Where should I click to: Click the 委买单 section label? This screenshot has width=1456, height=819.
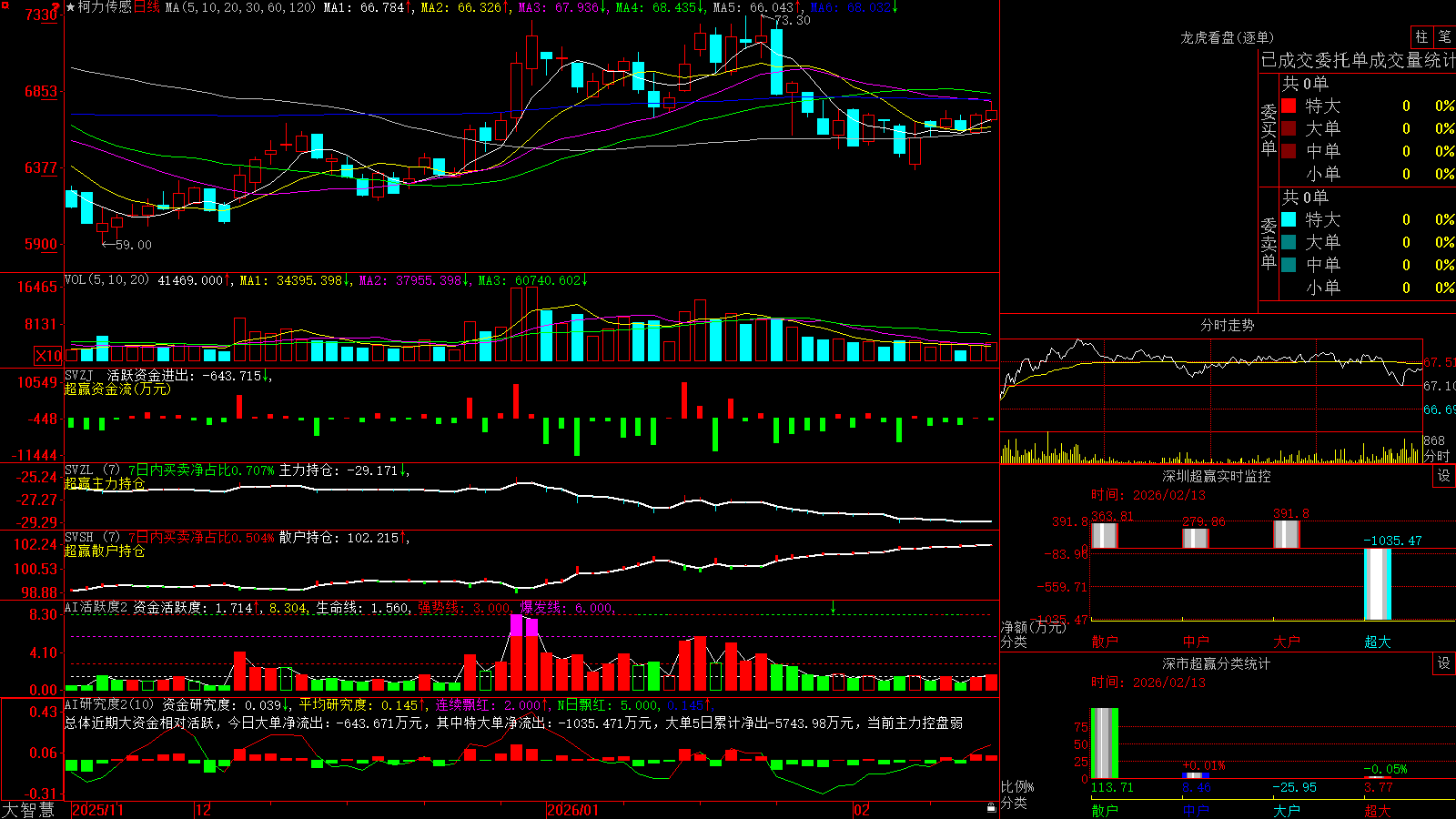pyautogui.click(x=1269, y=129)
